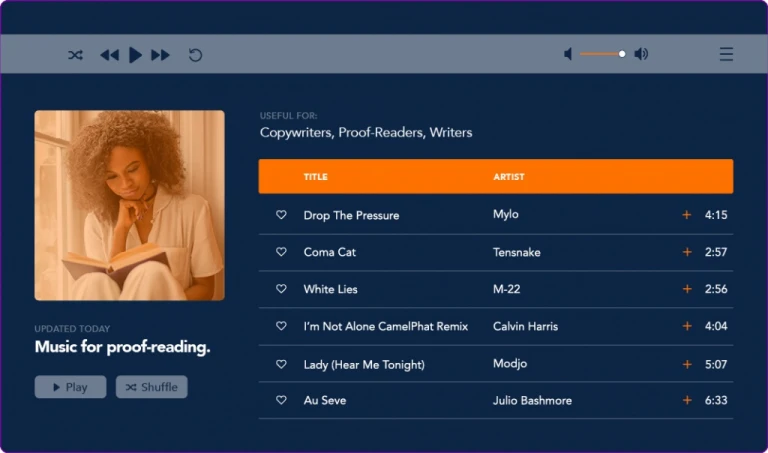The width and height of the screenshot is (768, 453).
Task: Select the track Drop The Pressure
Action: point(351,215)
